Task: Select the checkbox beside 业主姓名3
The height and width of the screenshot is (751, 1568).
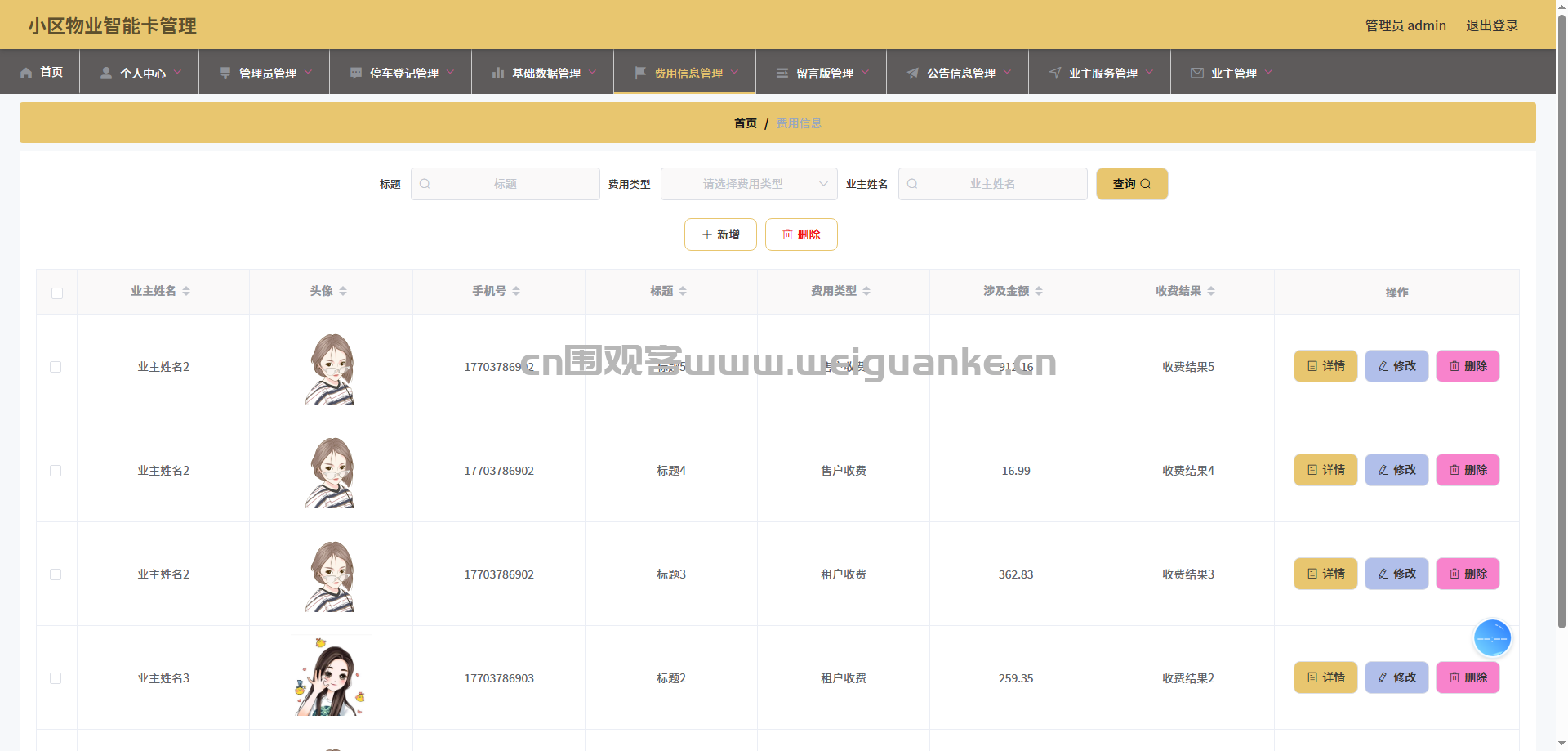Action: coord(56,678)
